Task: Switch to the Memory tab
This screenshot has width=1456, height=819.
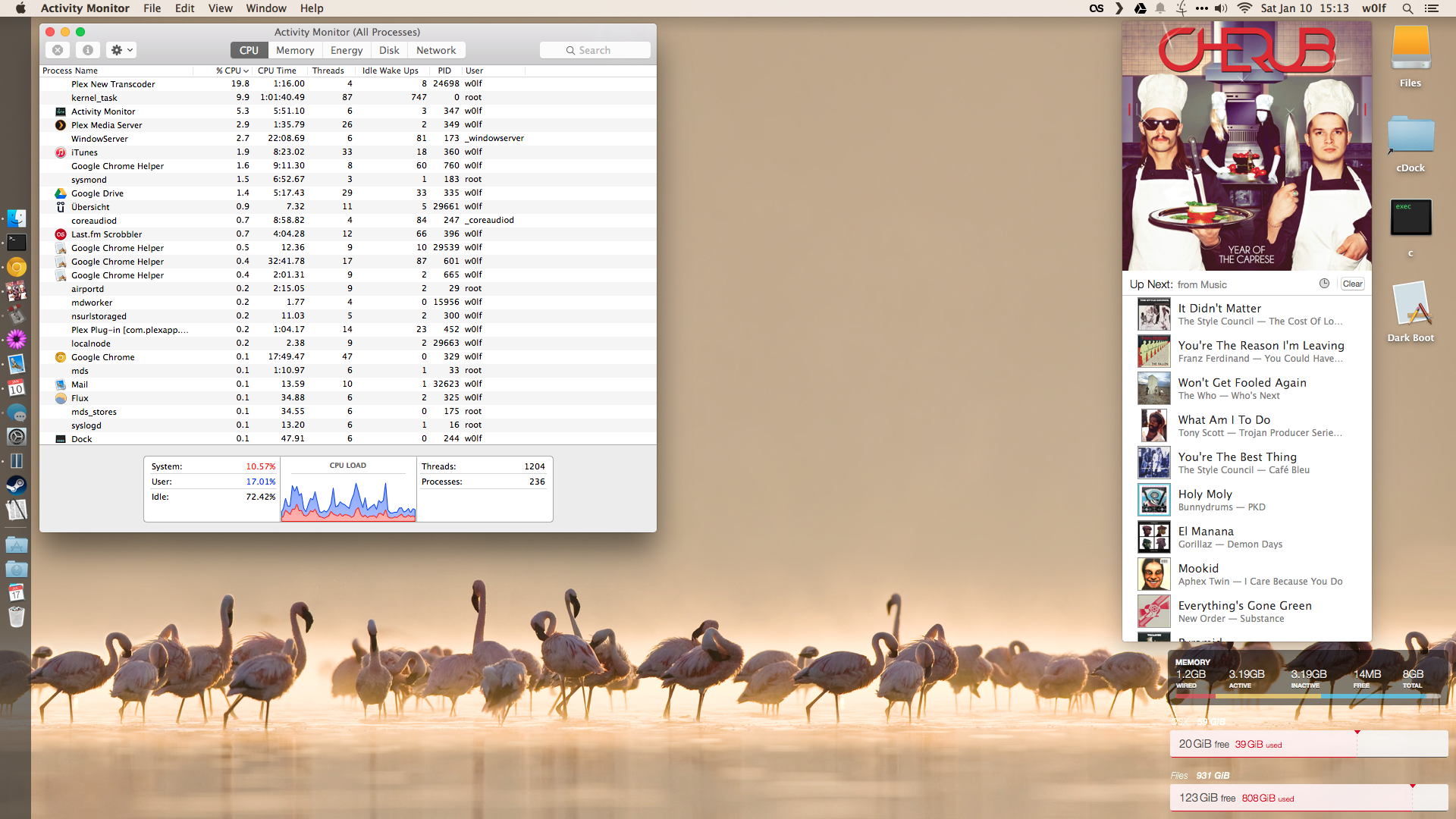Action: 295,50
